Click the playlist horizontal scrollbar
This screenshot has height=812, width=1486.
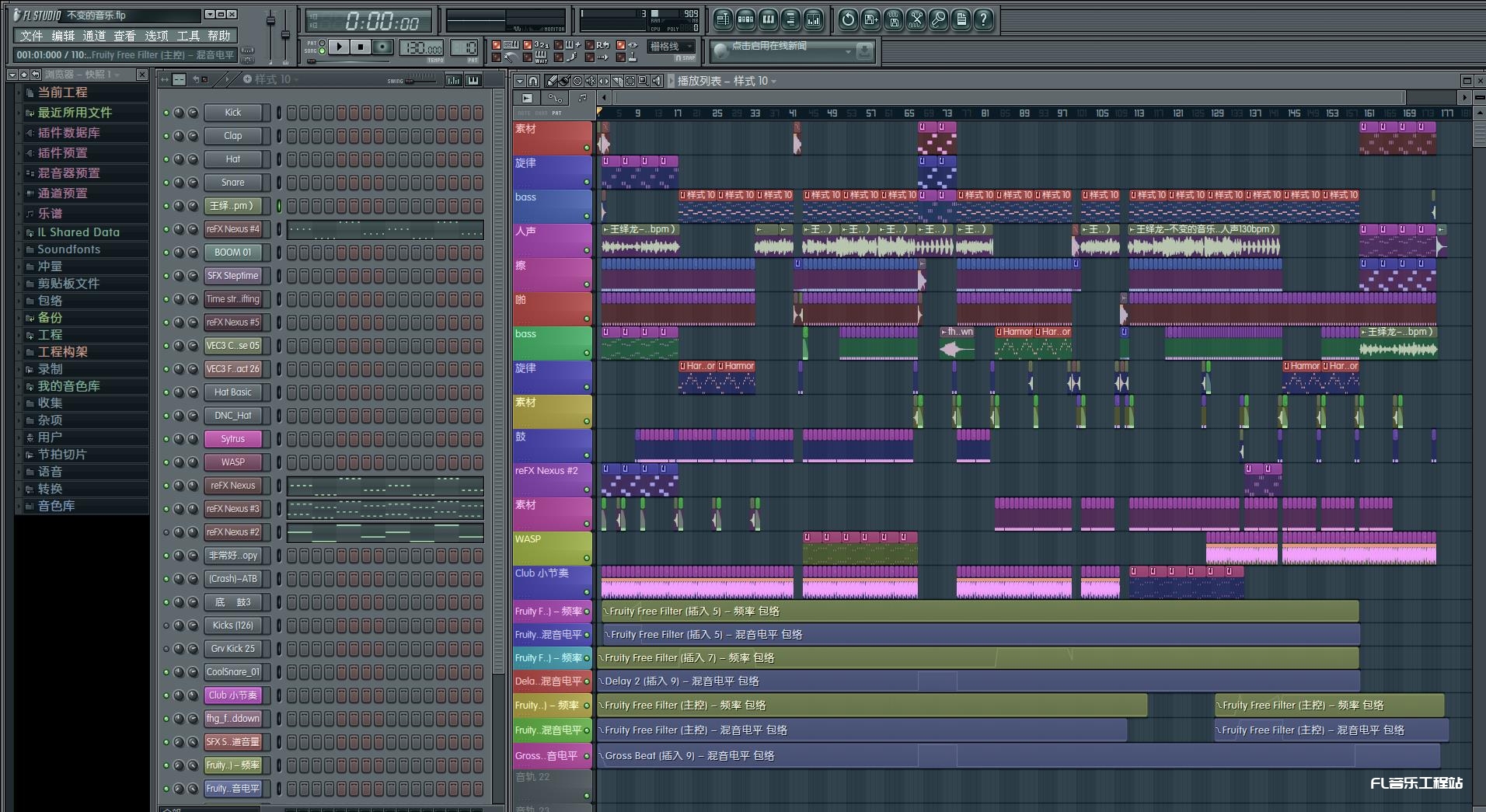pyautogui.click(x=1010, y=97)
